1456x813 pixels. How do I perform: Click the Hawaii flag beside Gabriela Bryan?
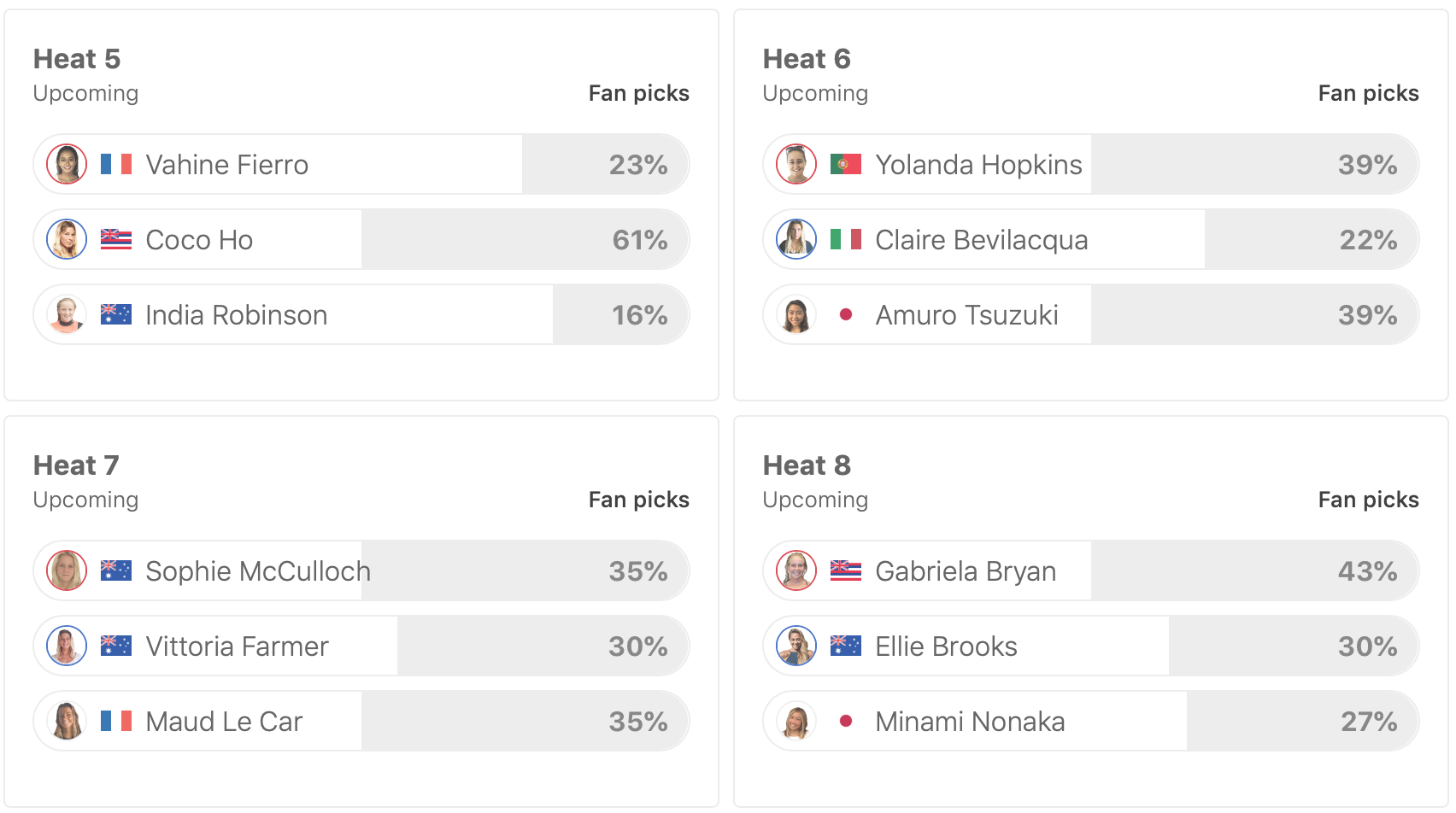pyautogui.click(x=846, y=570)
